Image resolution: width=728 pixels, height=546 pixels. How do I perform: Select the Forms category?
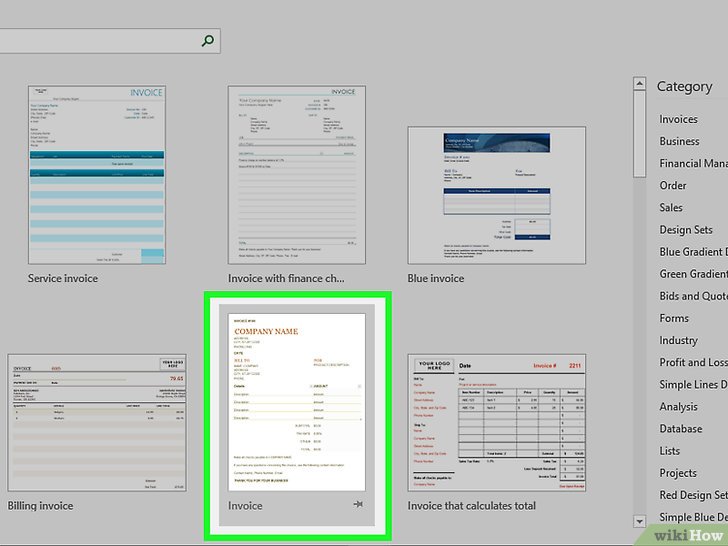click(x=674, y=318)
